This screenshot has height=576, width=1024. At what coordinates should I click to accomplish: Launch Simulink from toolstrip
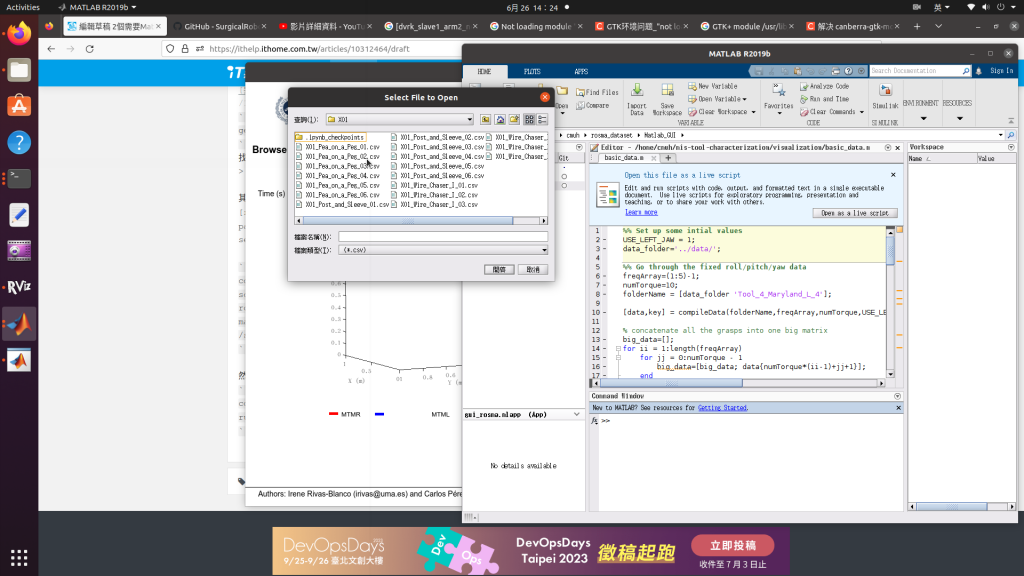click(885, 97)
